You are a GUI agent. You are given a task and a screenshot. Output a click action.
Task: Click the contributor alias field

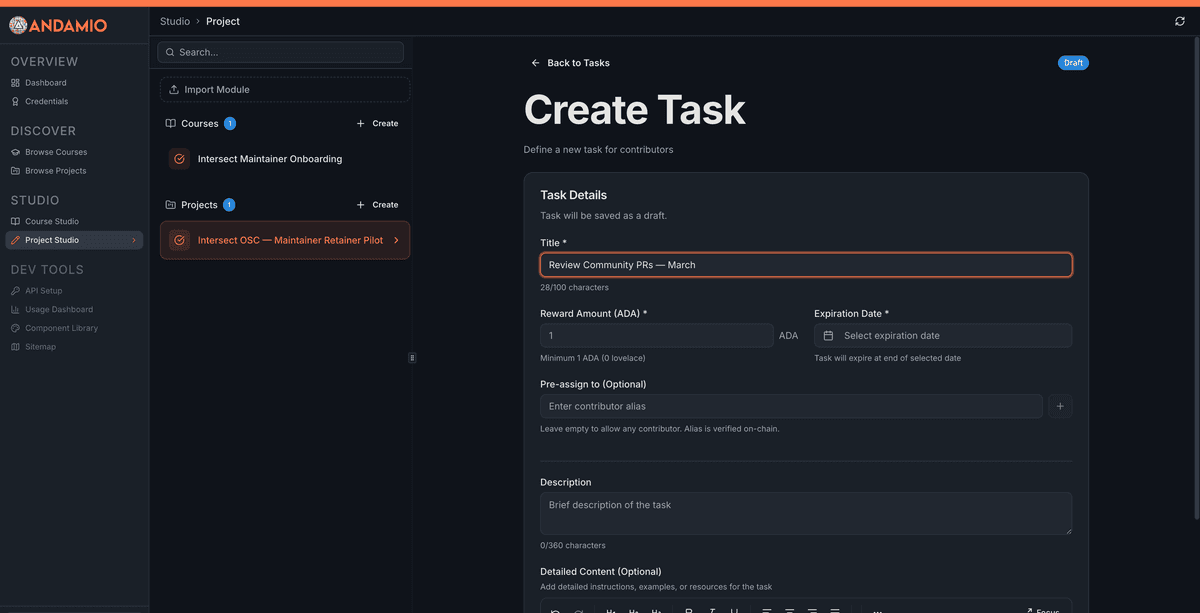[x=791, y=406]
